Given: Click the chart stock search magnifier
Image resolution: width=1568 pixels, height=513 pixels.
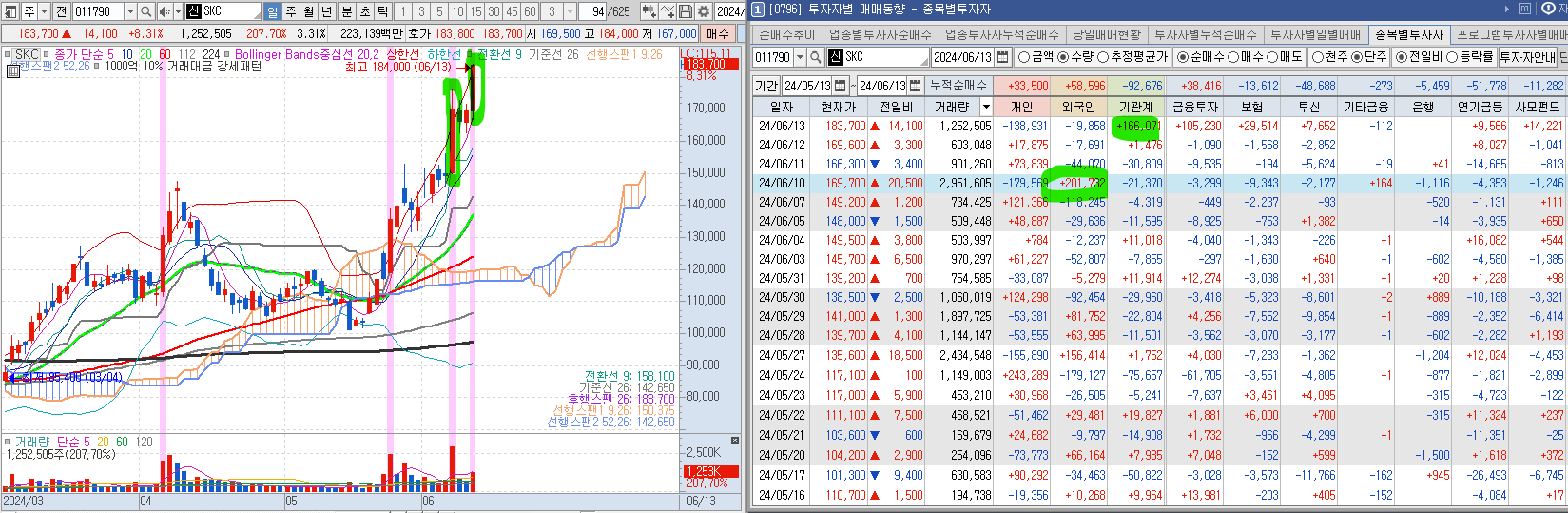Looking at the screenshot, I should 145,11.
